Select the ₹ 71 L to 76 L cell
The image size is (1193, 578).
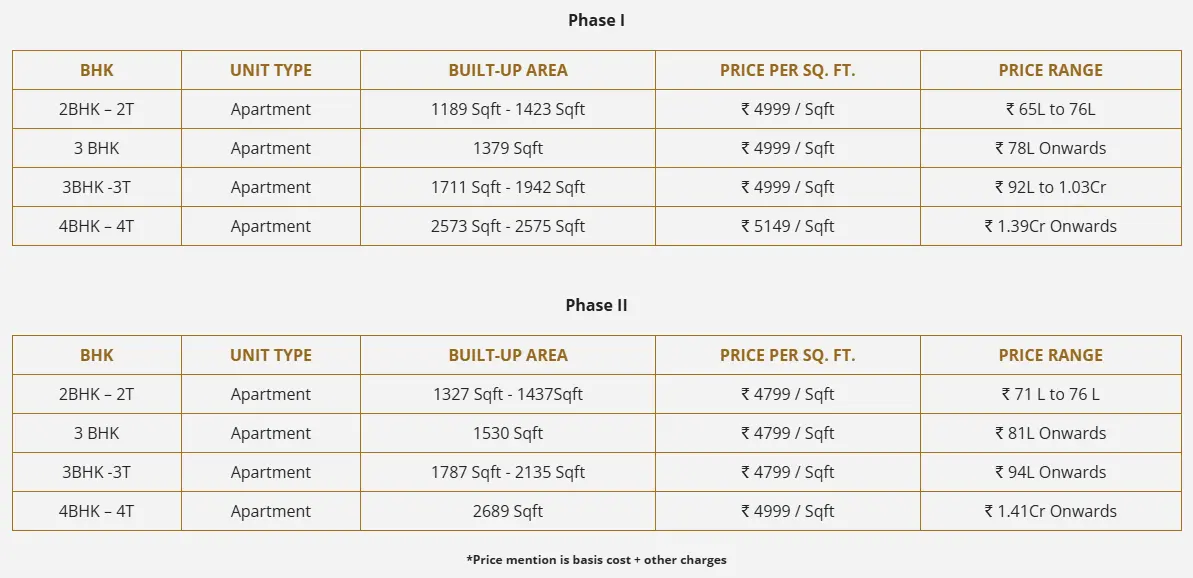[1050, 394]
